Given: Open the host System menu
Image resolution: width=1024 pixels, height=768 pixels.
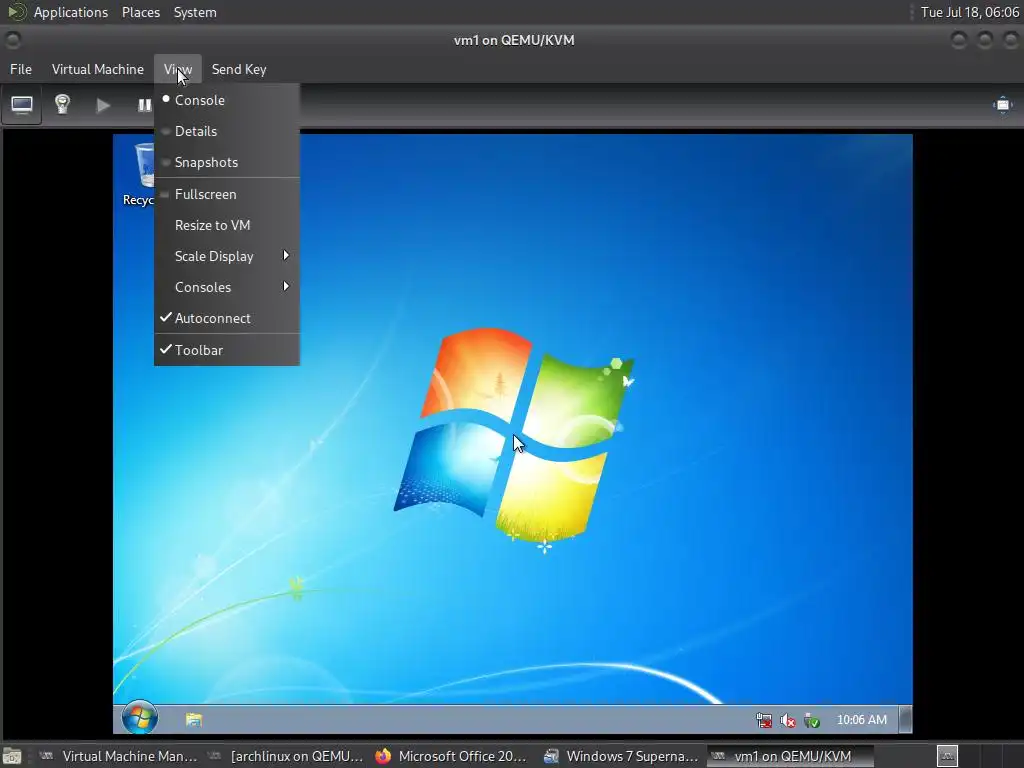Looking at the screenshot, I should 195,12.
